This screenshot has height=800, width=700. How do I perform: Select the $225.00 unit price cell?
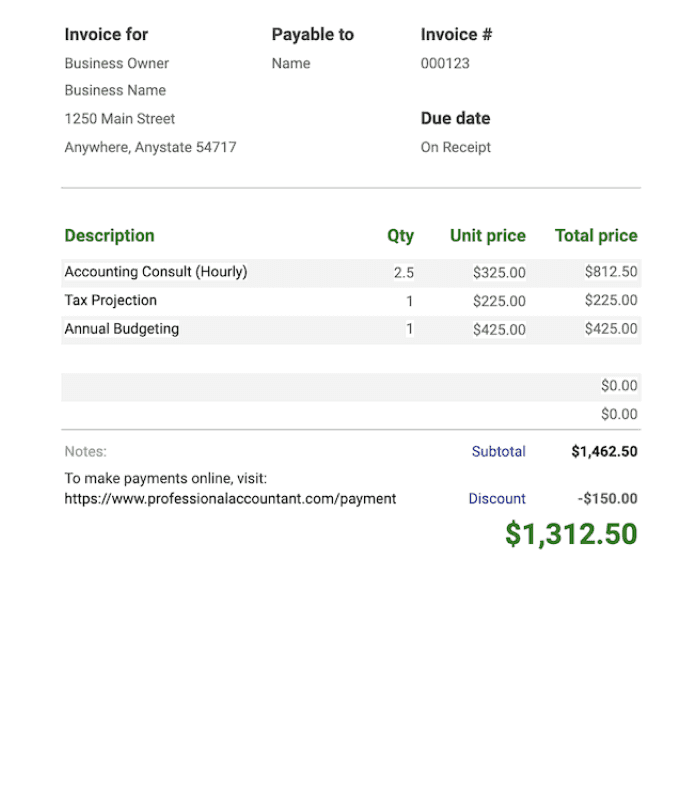click(499, 301)
